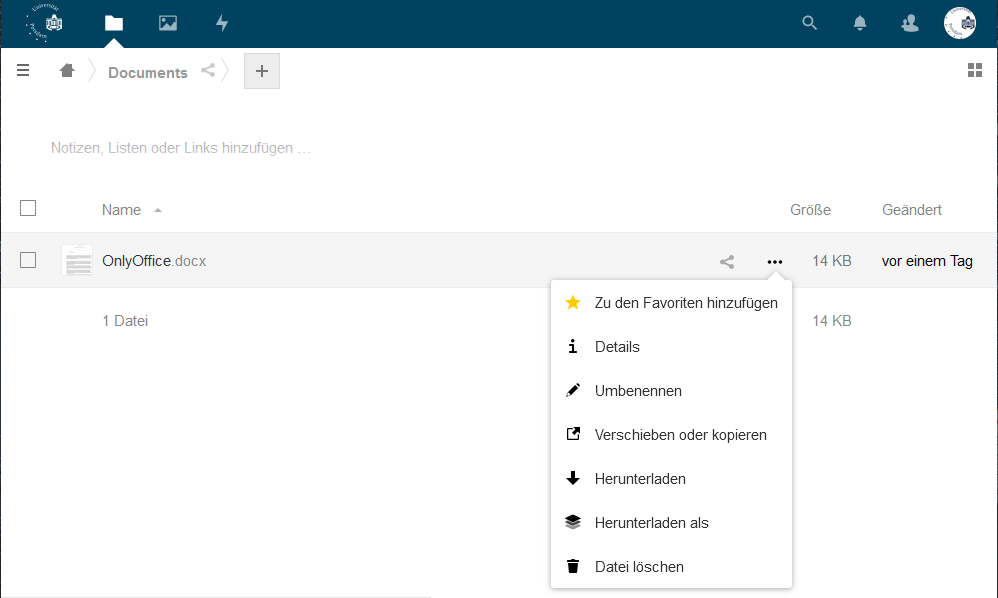
Task: Sort files by Name column header
Action: click(x=121, y=210)
